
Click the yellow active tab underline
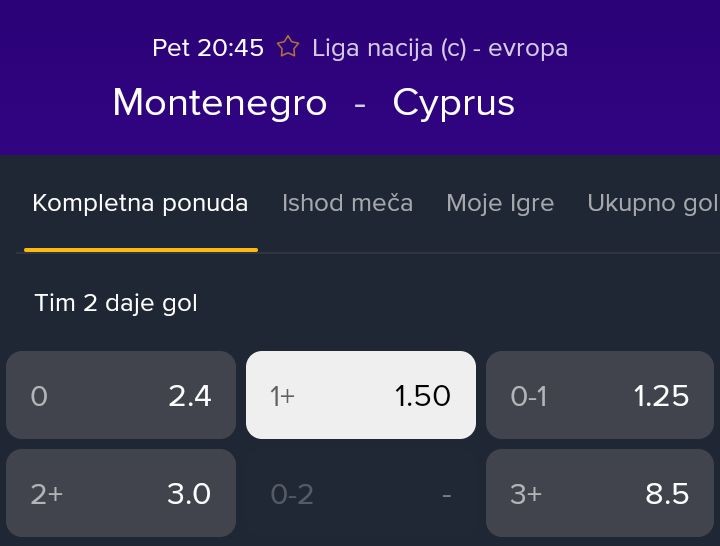tap(141, 250)
